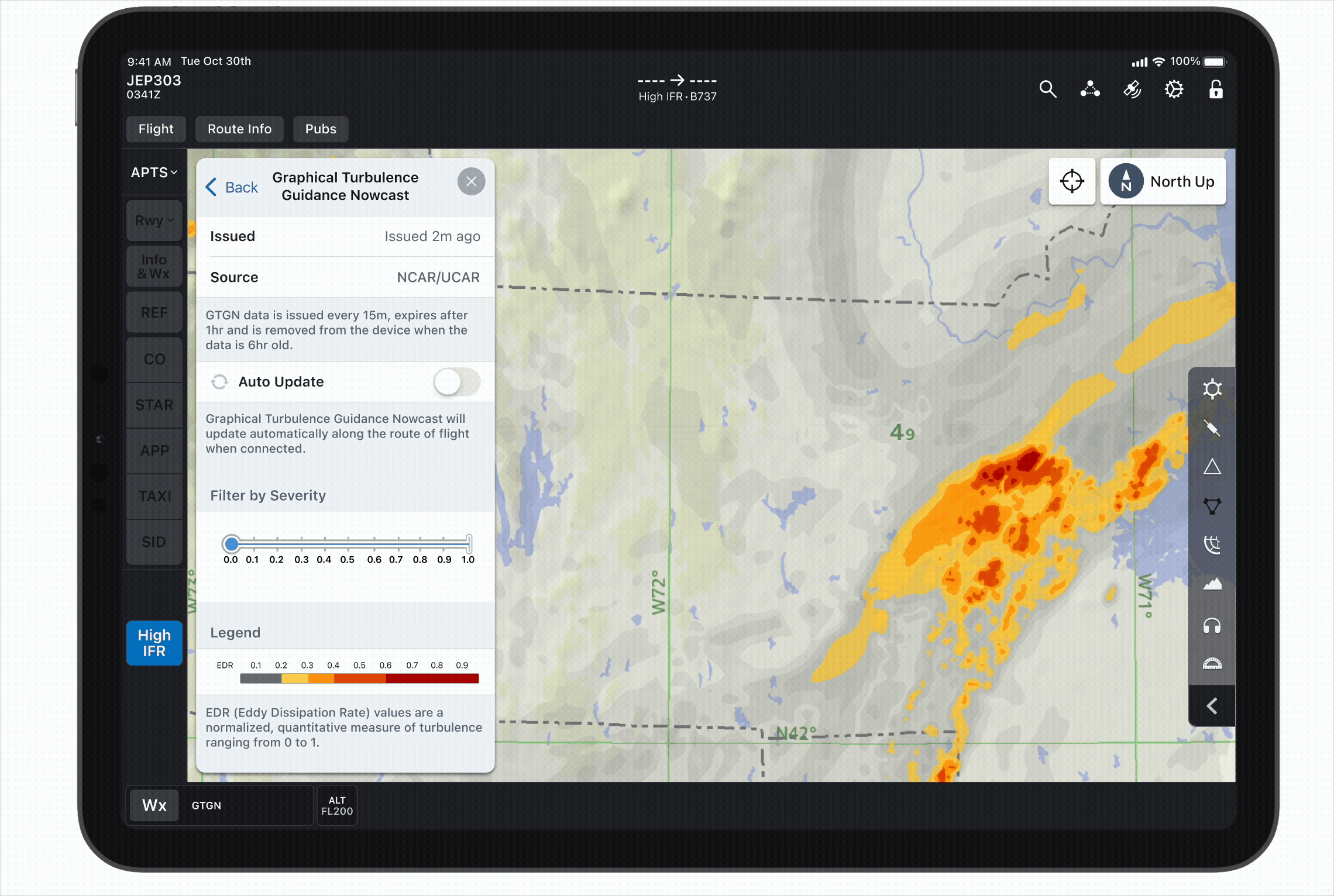Tap the unlock padlock icon
Screen dimensions: 1334x896
pyautogui.click(x=1216, y=89)
